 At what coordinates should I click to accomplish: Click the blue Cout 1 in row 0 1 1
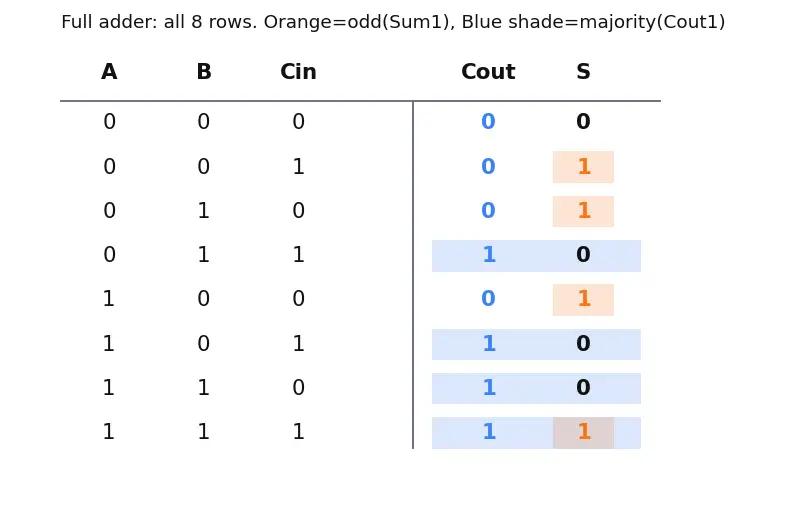click(x=489, y=255)
